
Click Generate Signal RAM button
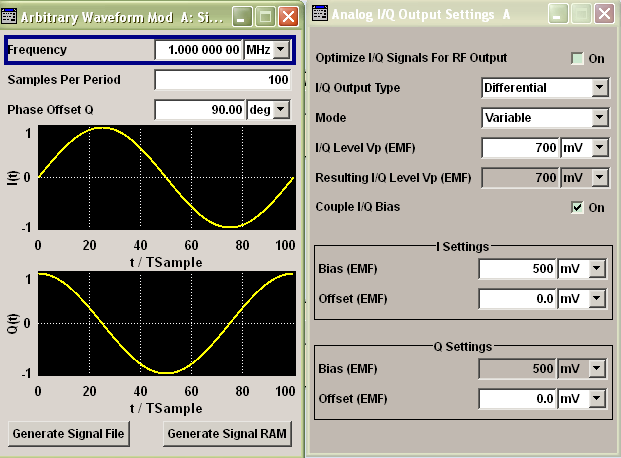(x=227, y=434)
